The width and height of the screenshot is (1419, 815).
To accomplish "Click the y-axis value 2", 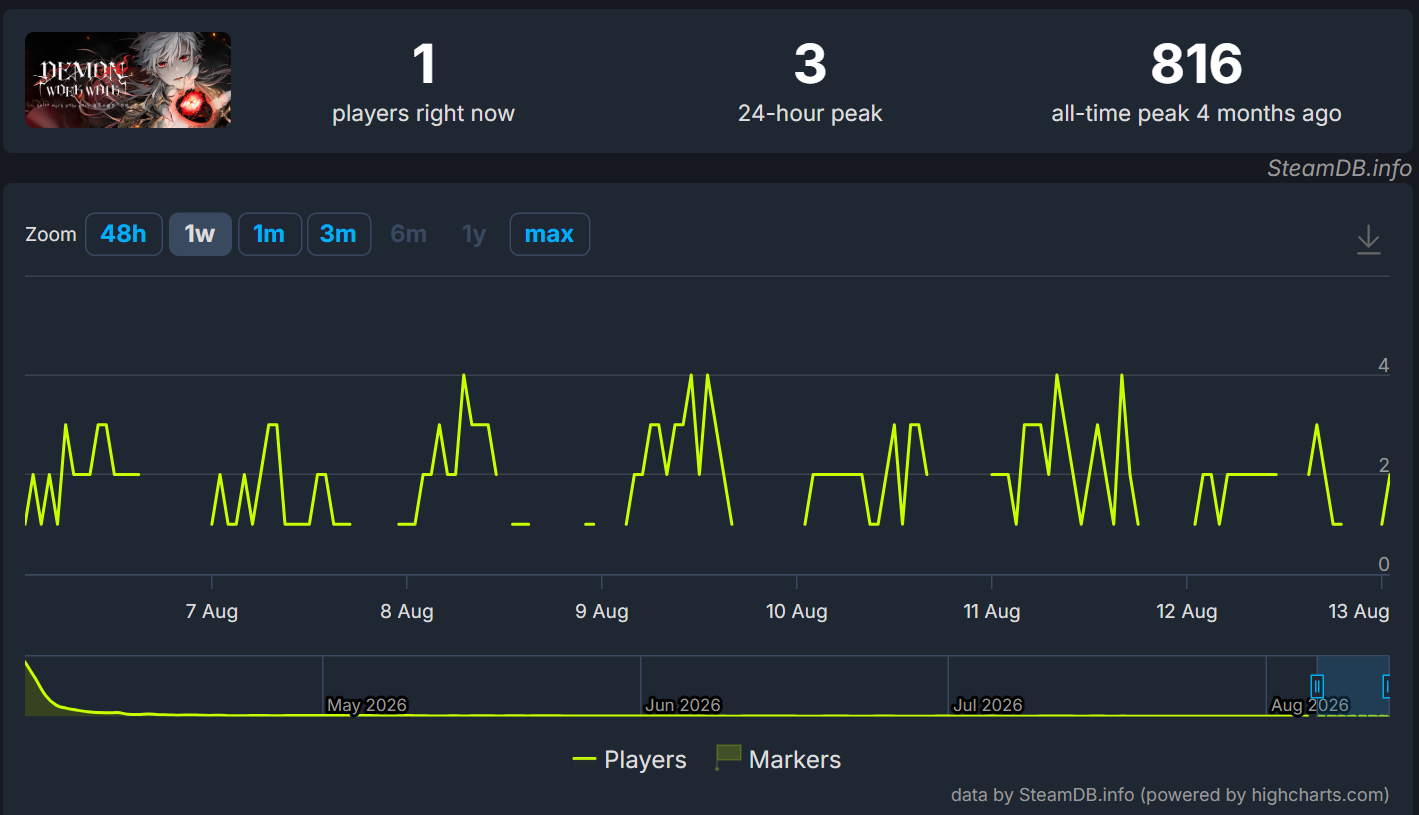I will click(x=1384, y=465).
